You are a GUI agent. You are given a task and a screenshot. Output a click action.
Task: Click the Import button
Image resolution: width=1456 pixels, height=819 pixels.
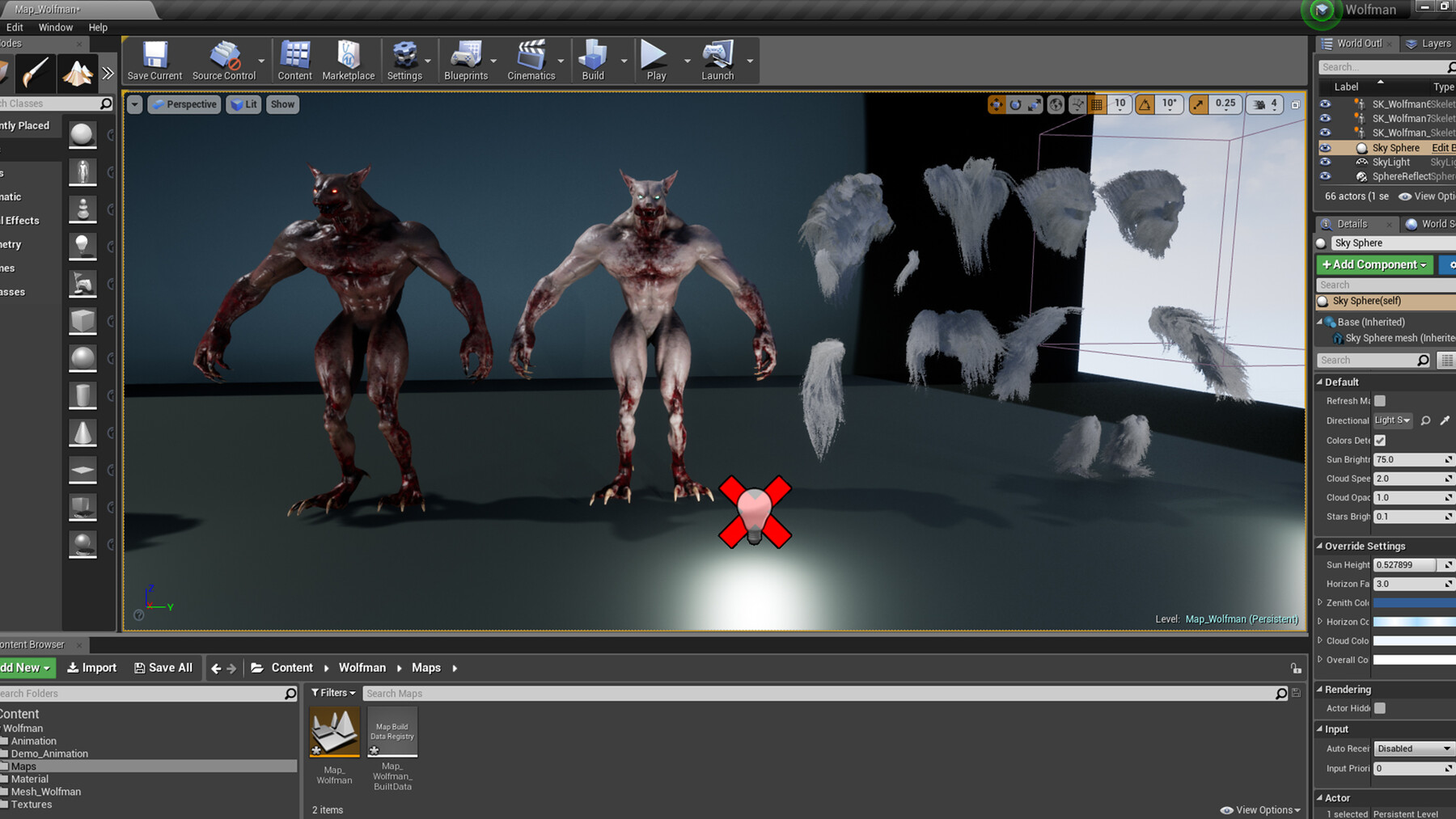[91, 668]
